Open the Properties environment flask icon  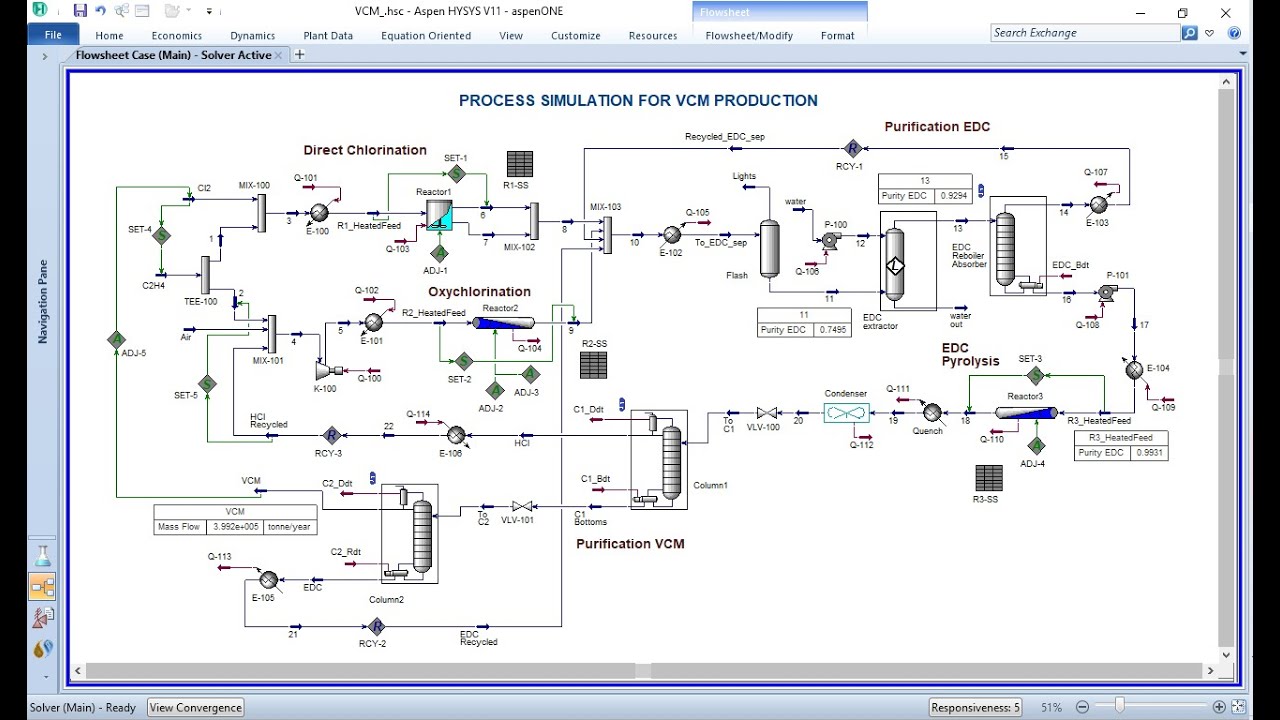pos(43,555)
